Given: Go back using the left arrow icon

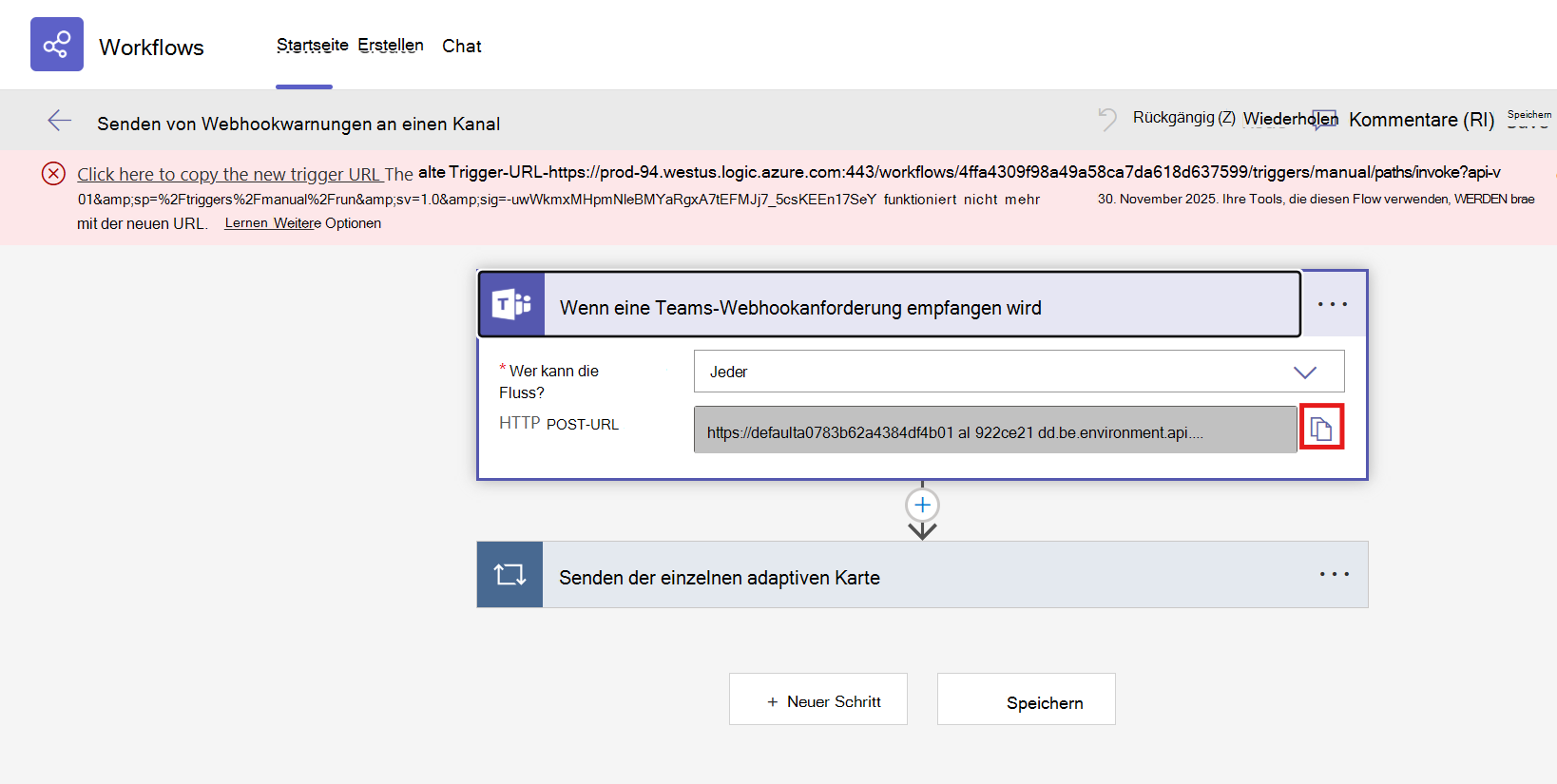Looking at the screenshot, I should (x=60, y=120).
